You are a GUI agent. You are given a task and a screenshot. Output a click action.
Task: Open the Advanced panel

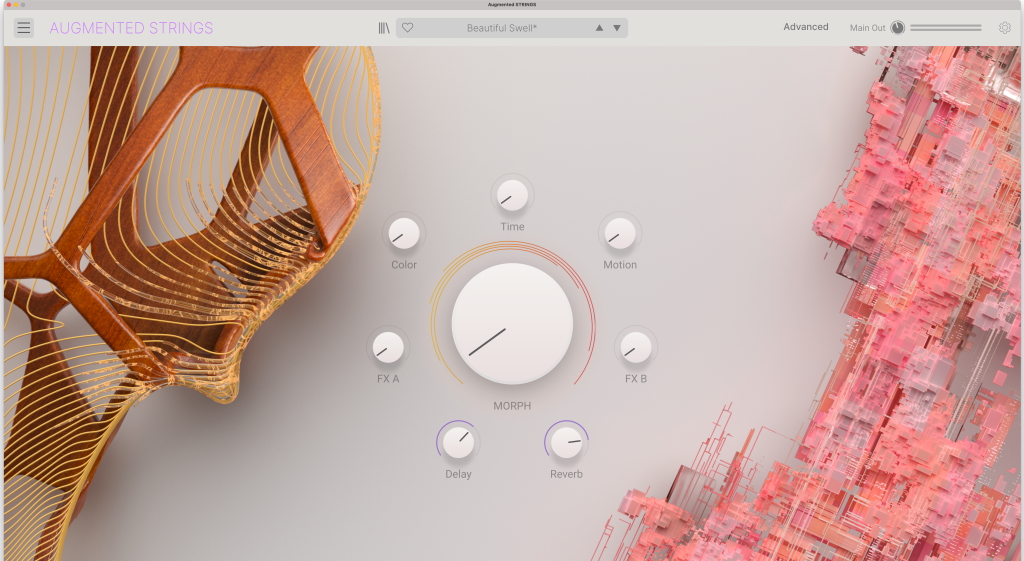coord(806,27)
